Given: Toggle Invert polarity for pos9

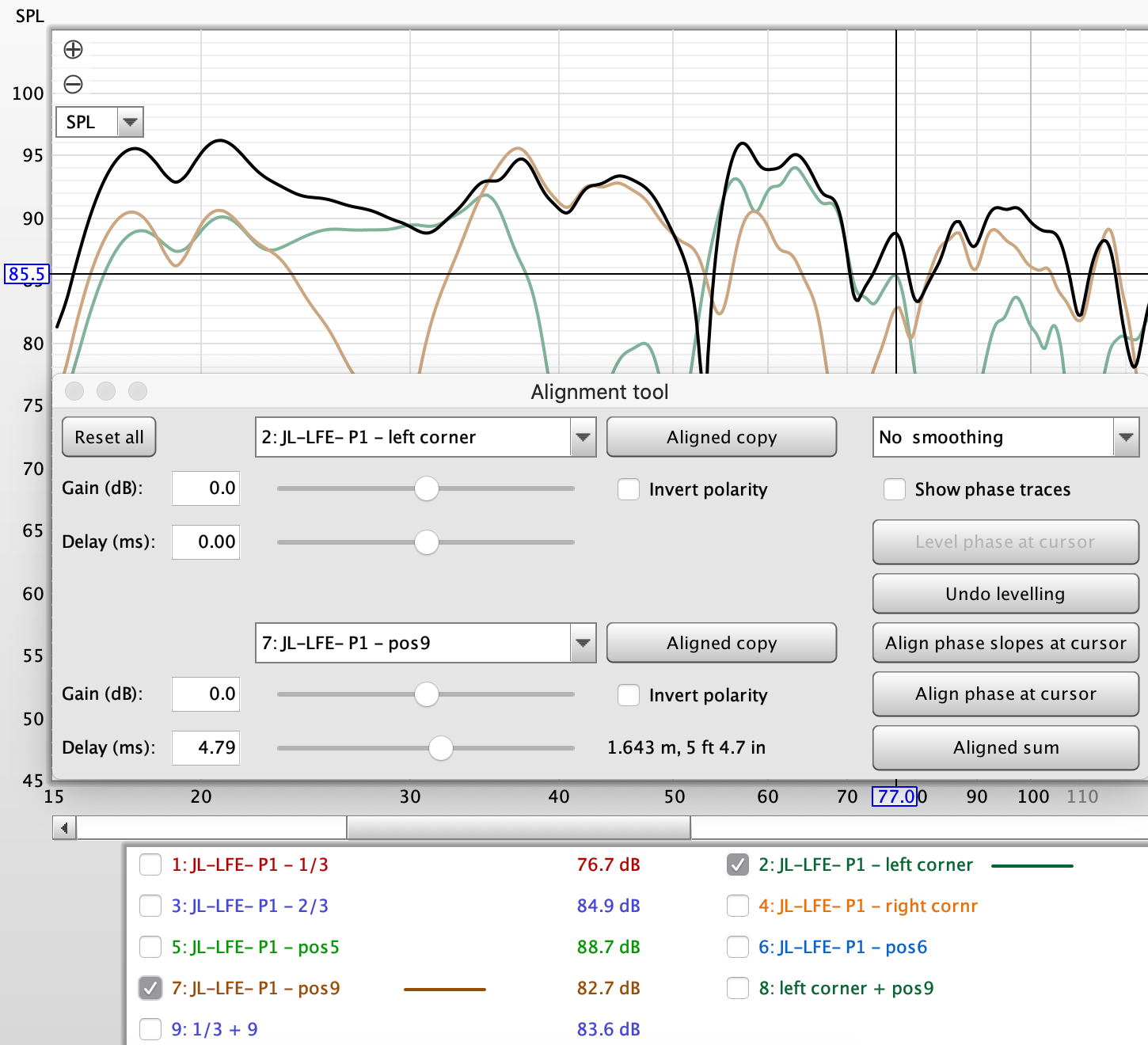Looking at the screenshot, I should pos(629,695).
